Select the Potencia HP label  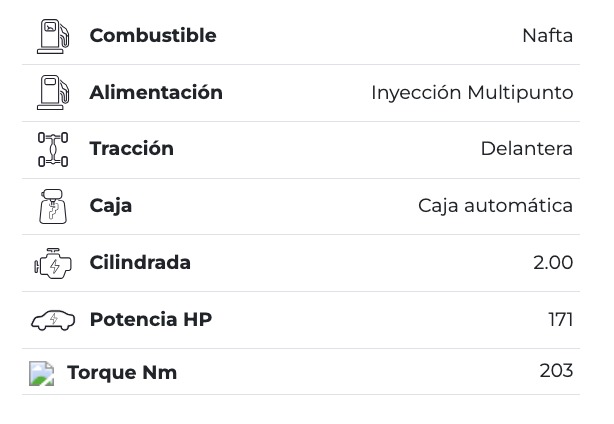150,320
